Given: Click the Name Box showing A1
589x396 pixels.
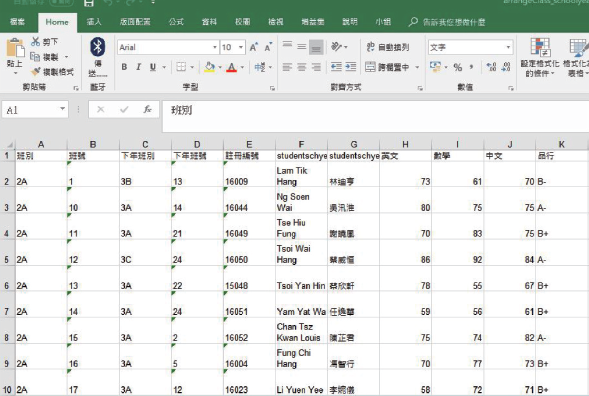Looking at the screenshot, I should point(31,110).
